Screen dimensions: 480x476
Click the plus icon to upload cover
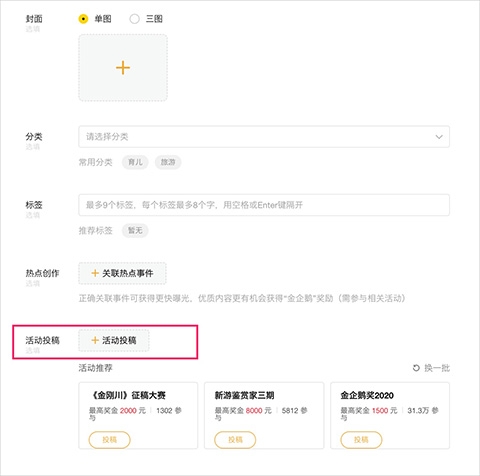point(123,68)
